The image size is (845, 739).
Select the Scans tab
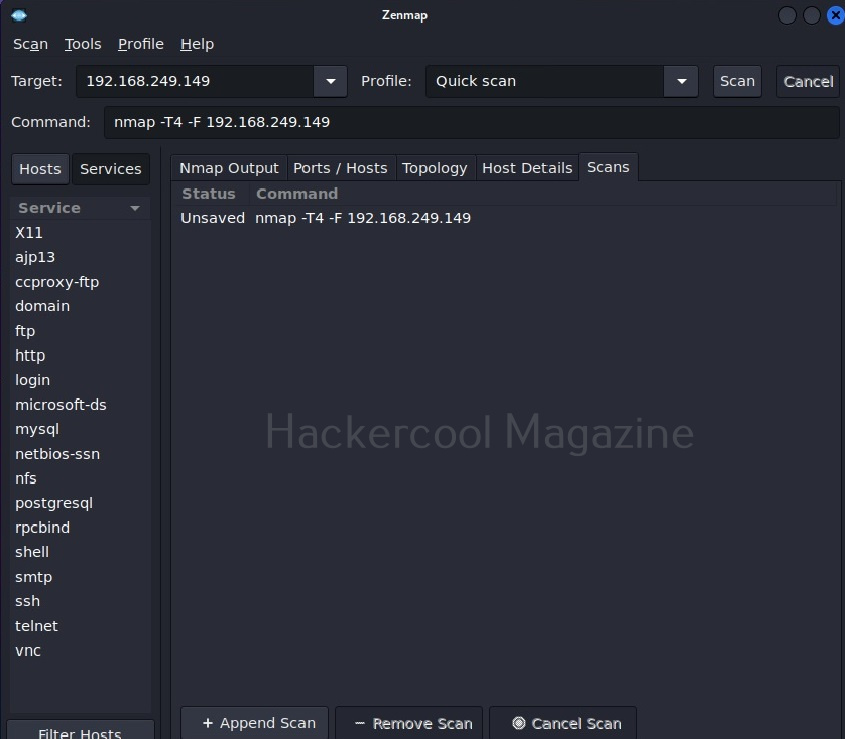click(608, 167)
